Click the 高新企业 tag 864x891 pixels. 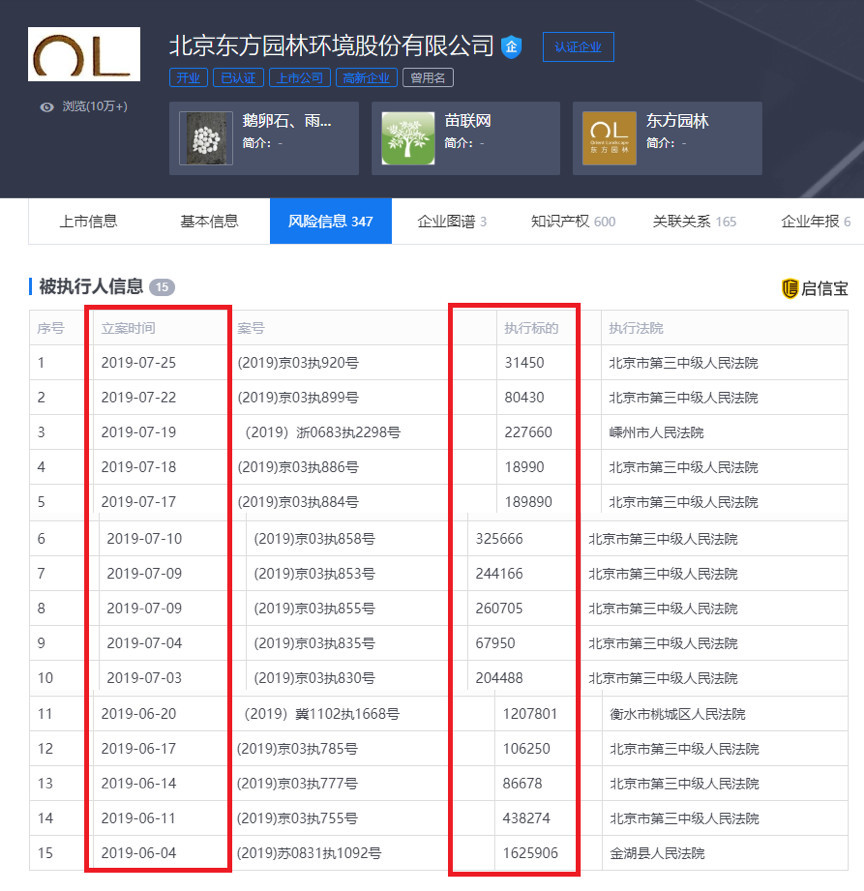[366, 78]
